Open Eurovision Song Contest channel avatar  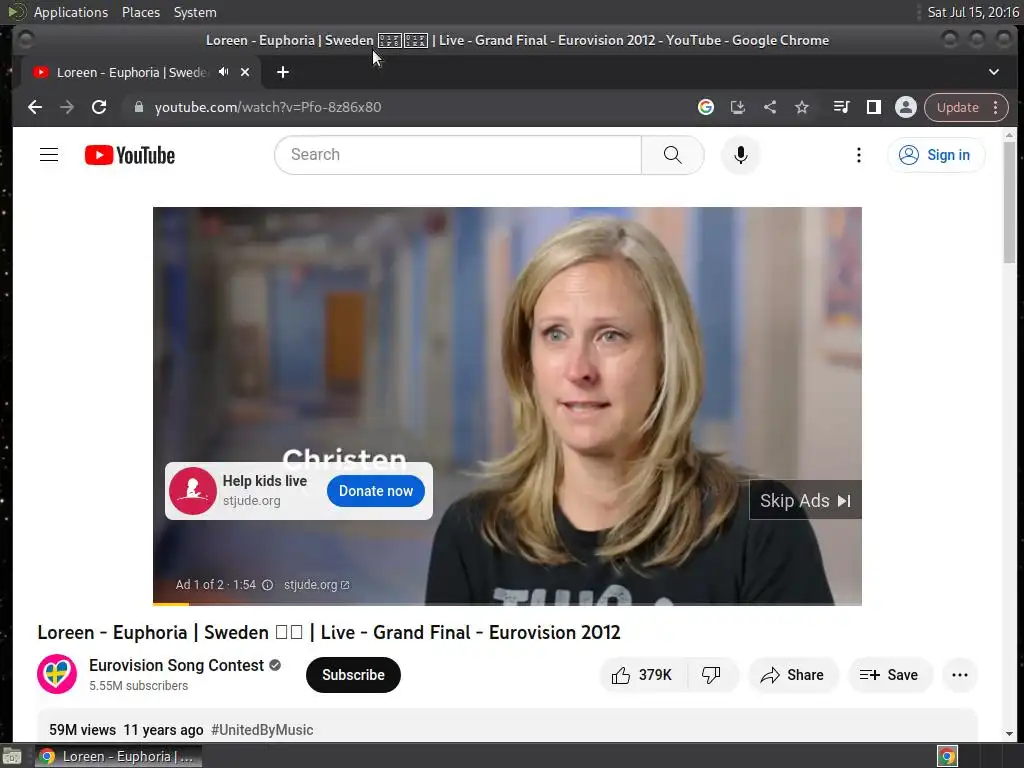[x=57, y=674]
